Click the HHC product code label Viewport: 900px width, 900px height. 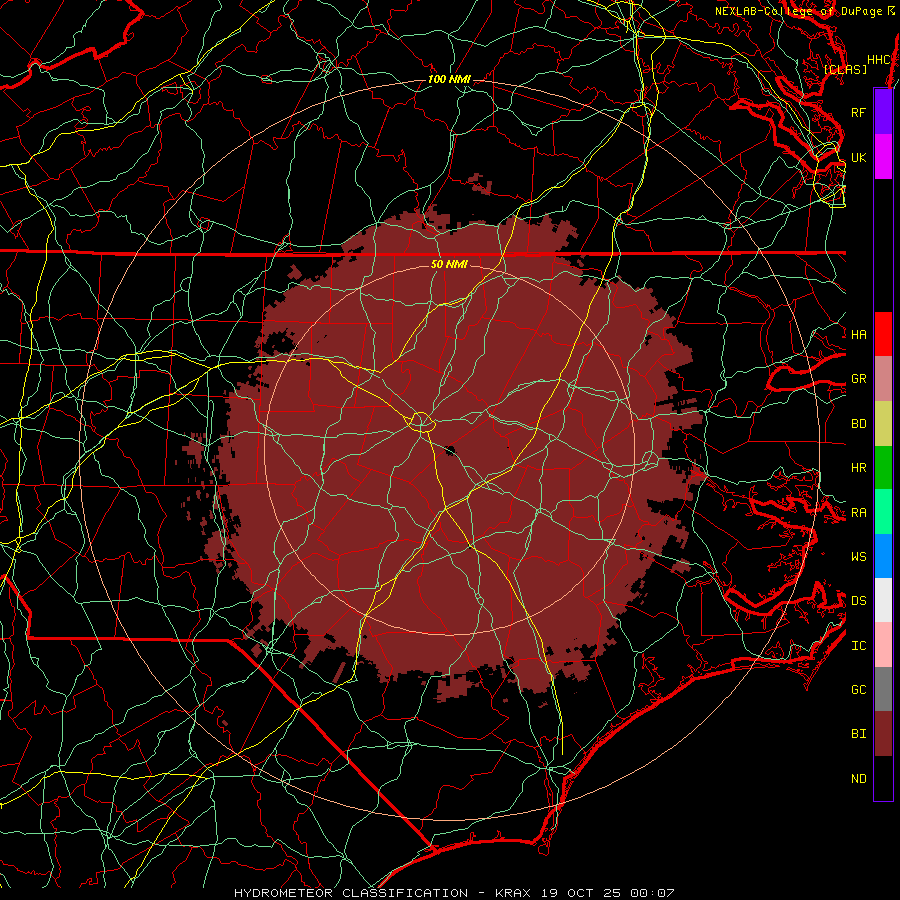pos(878,60)
